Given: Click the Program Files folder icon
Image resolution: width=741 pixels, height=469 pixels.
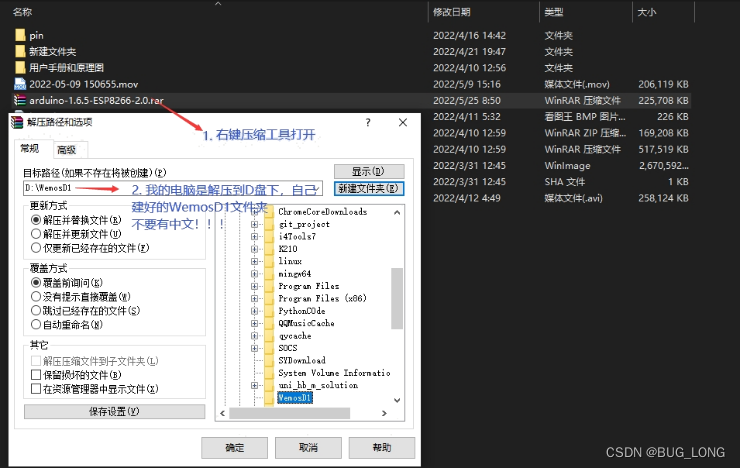Looking at the screenshot, I should click(x=269, y=286).
